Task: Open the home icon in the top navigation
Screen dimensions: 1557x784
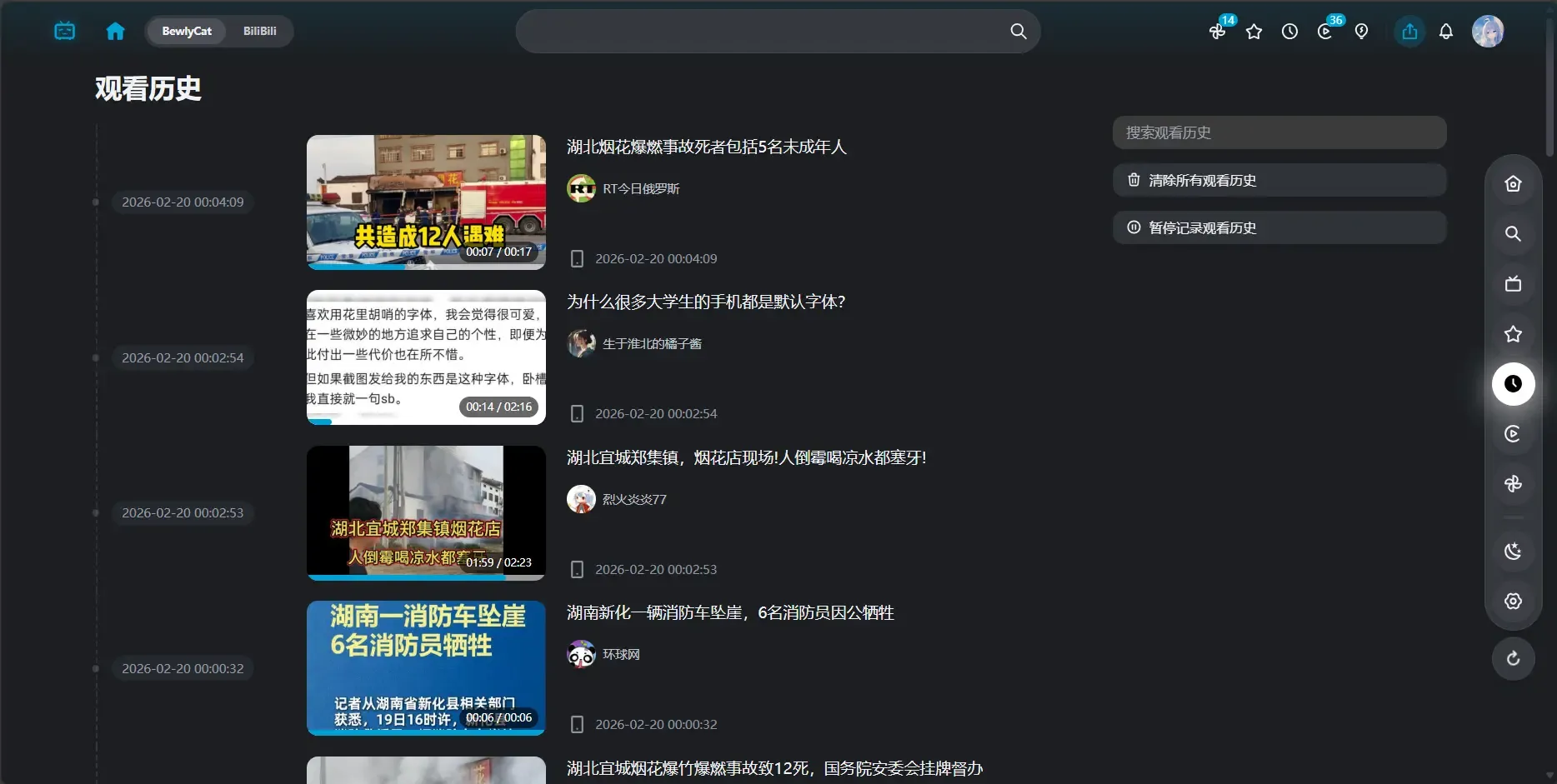Action: [x=115, y=31]
